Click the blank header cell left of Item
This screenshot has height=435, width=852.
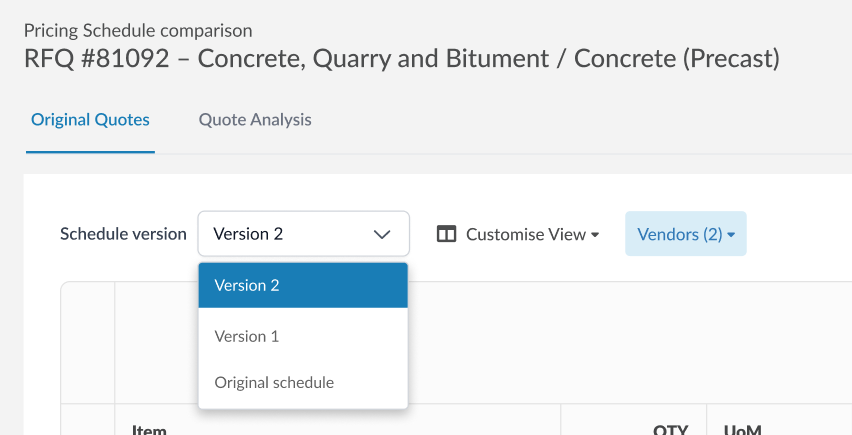[88, 422]
